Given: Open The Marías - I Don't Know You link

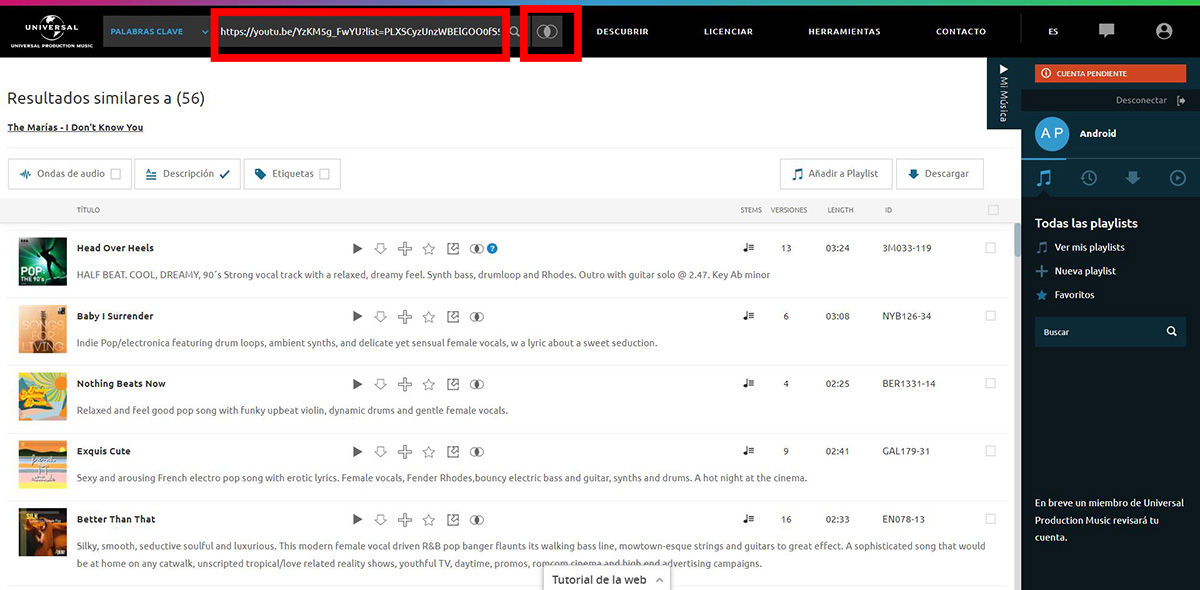Looking at the screenshot, I should click(x=75, y=127).
